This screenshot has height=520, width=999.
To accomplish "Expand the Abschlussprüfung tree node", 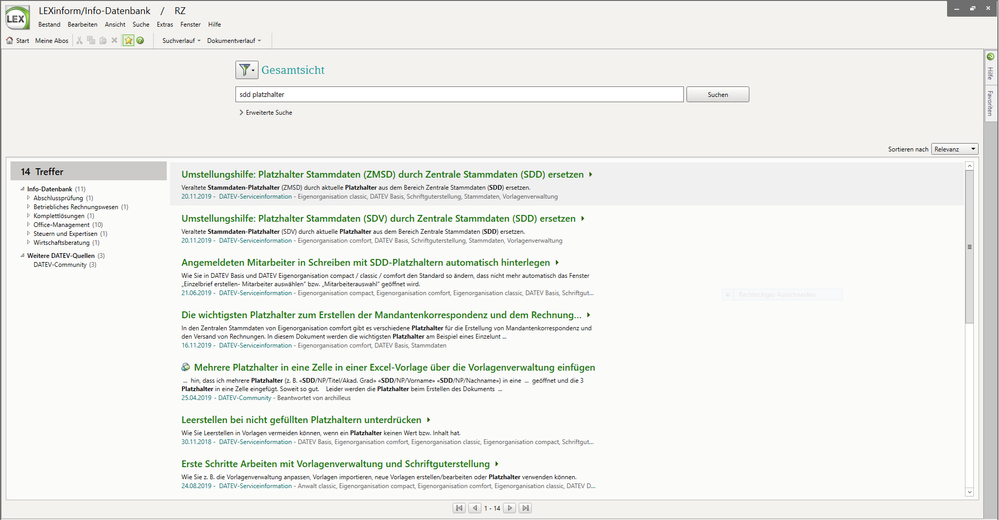I will (x=29, y=198).
